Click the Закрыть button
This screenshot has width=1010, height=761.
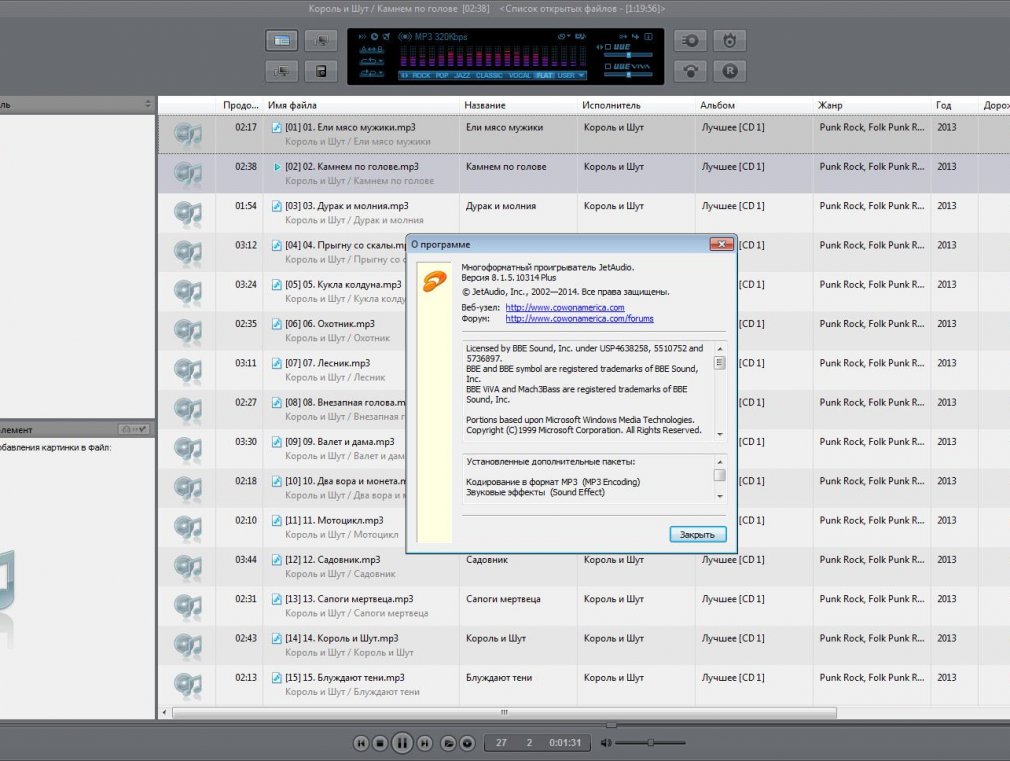pos(698,534)
